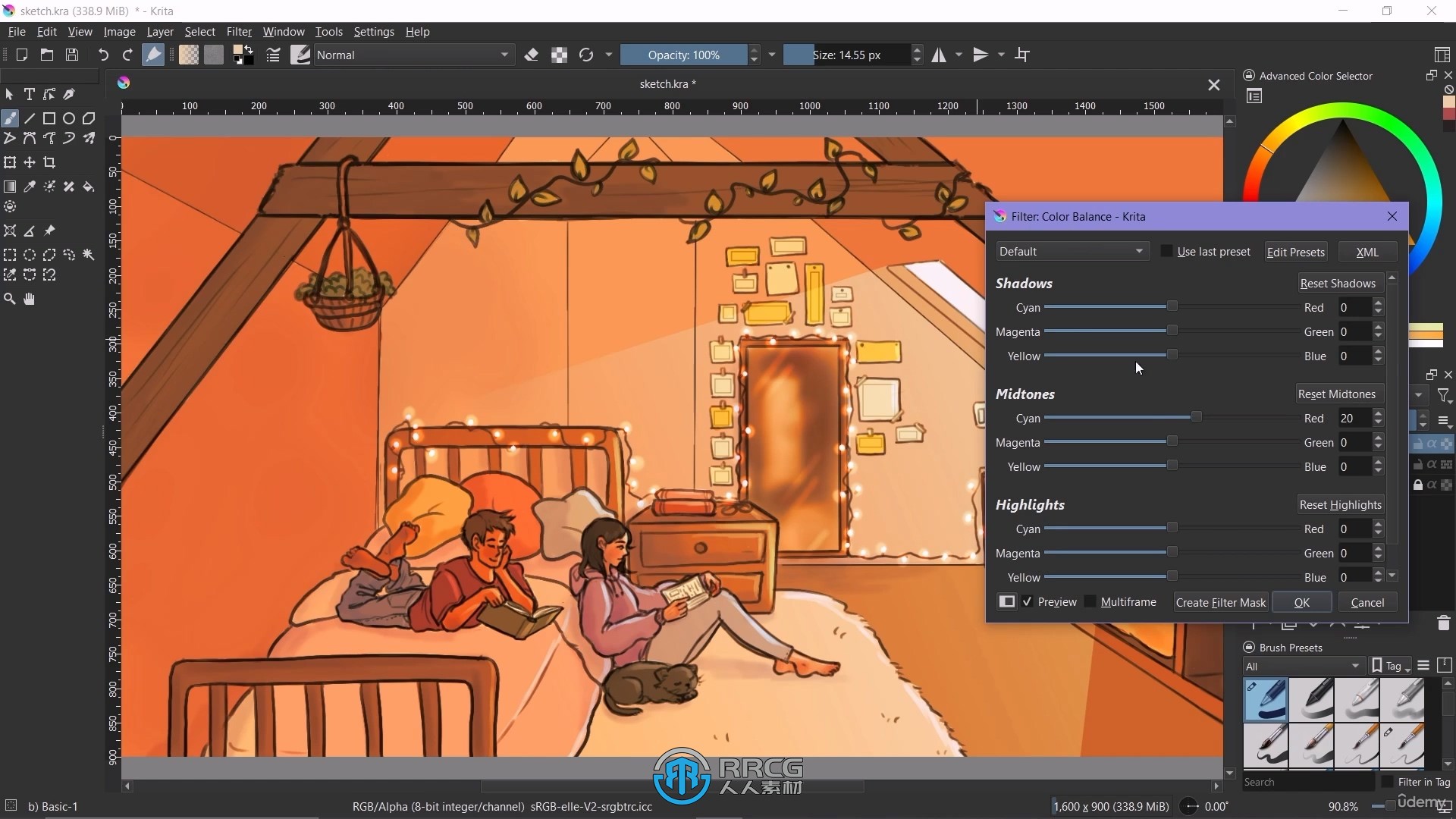Open the Select menu
1456x819 pixels.
click(x=199, y=31)
